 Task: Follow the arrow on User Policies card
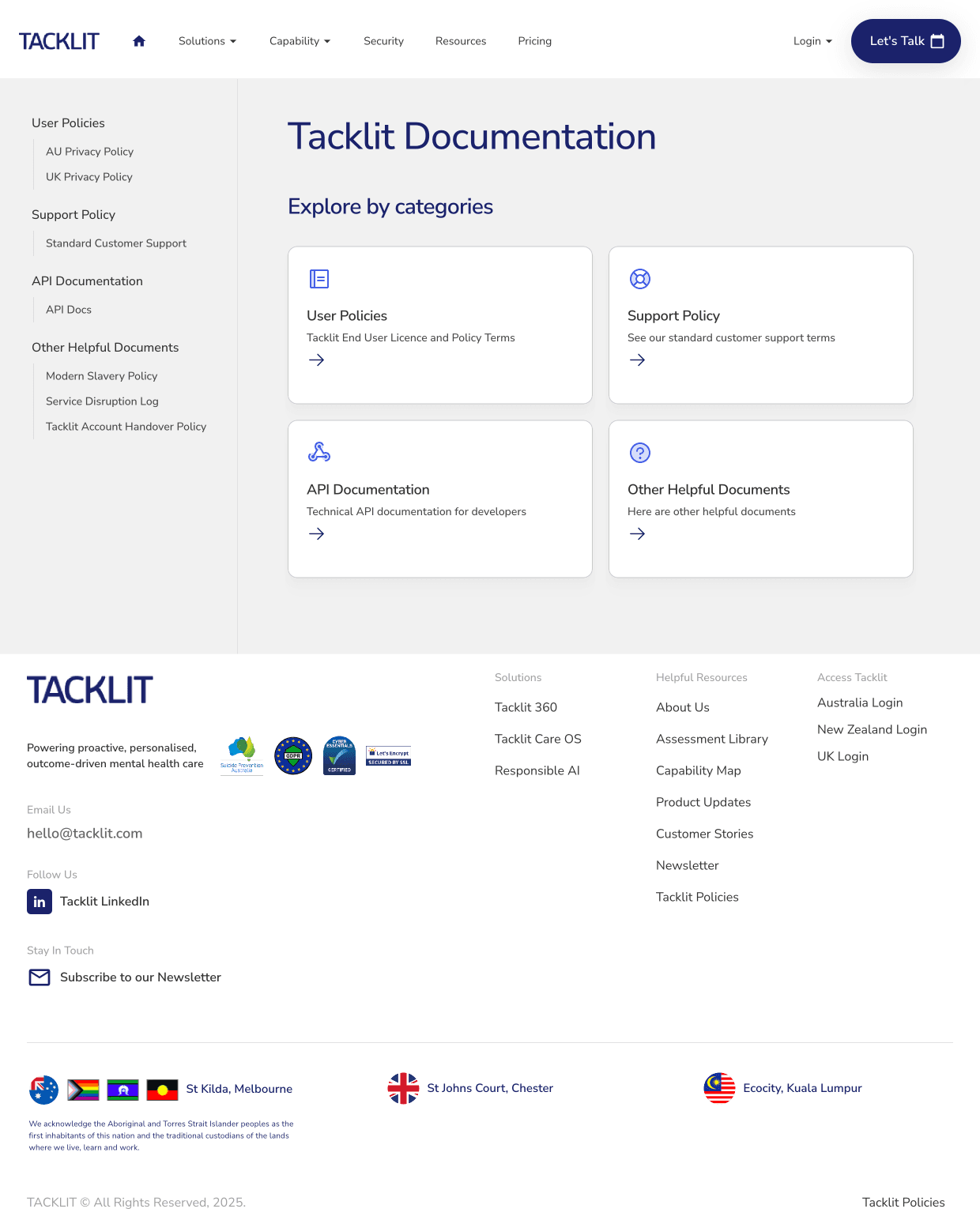pos(317,360)
